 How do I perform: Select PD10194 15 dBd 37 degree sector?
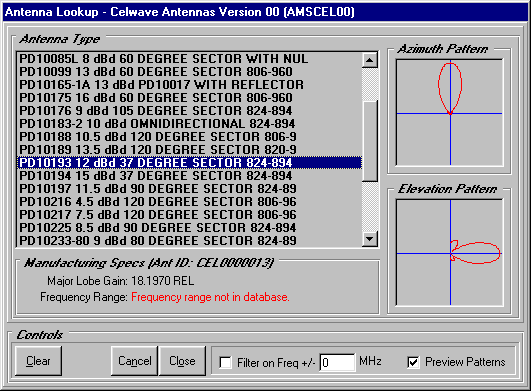(x=189, y=175)
